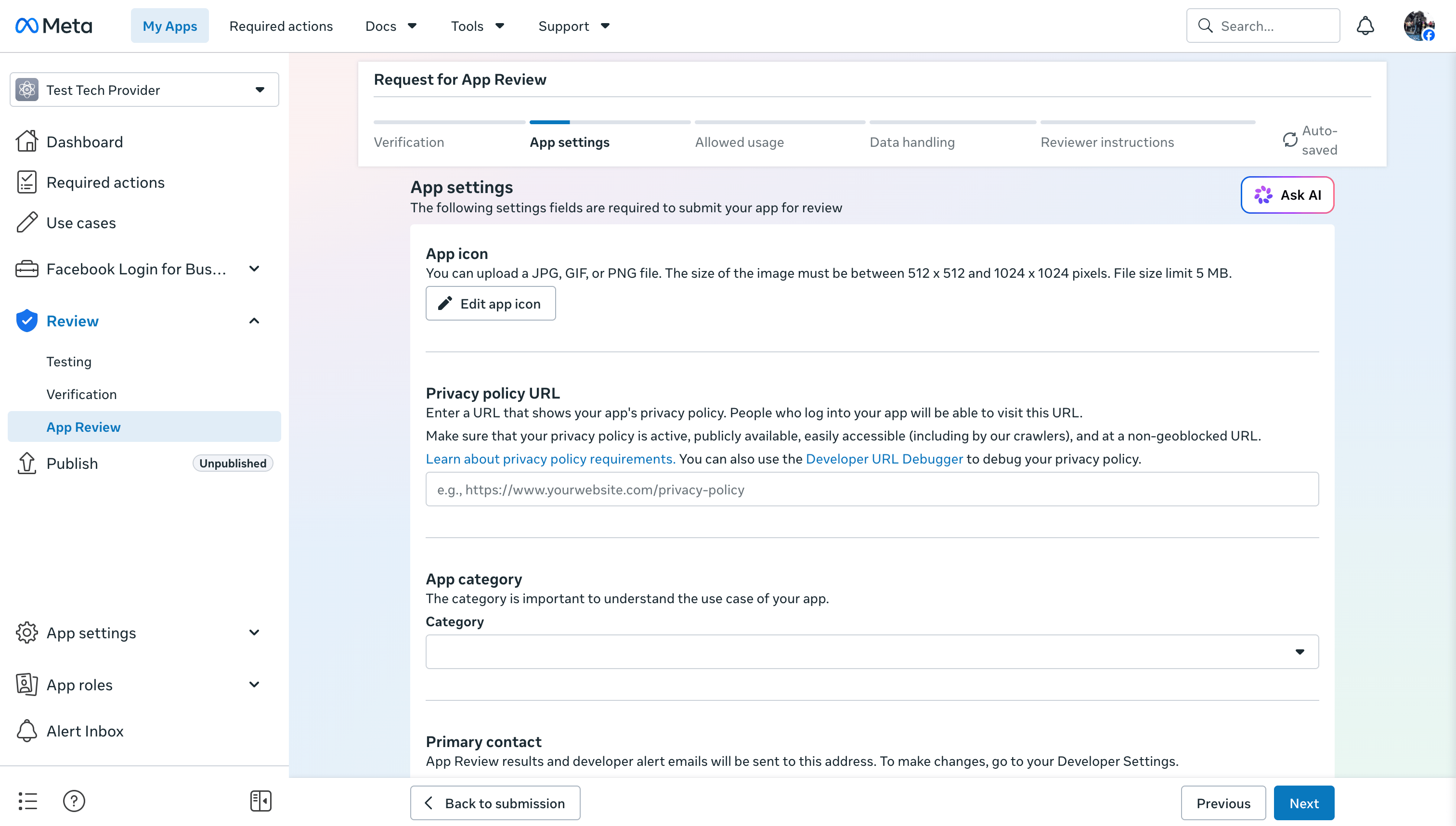Click the Ask AI button
The height and width of the screenshot is (826, 1456).
coord(1287,194)
